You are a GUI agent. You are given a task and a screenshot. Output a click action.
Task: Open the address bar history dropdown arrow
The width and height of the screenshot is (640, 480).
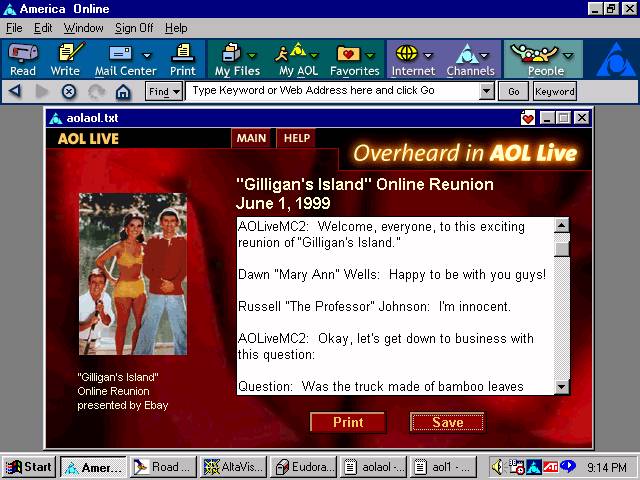pyautogui.click(x=486, y=91)
